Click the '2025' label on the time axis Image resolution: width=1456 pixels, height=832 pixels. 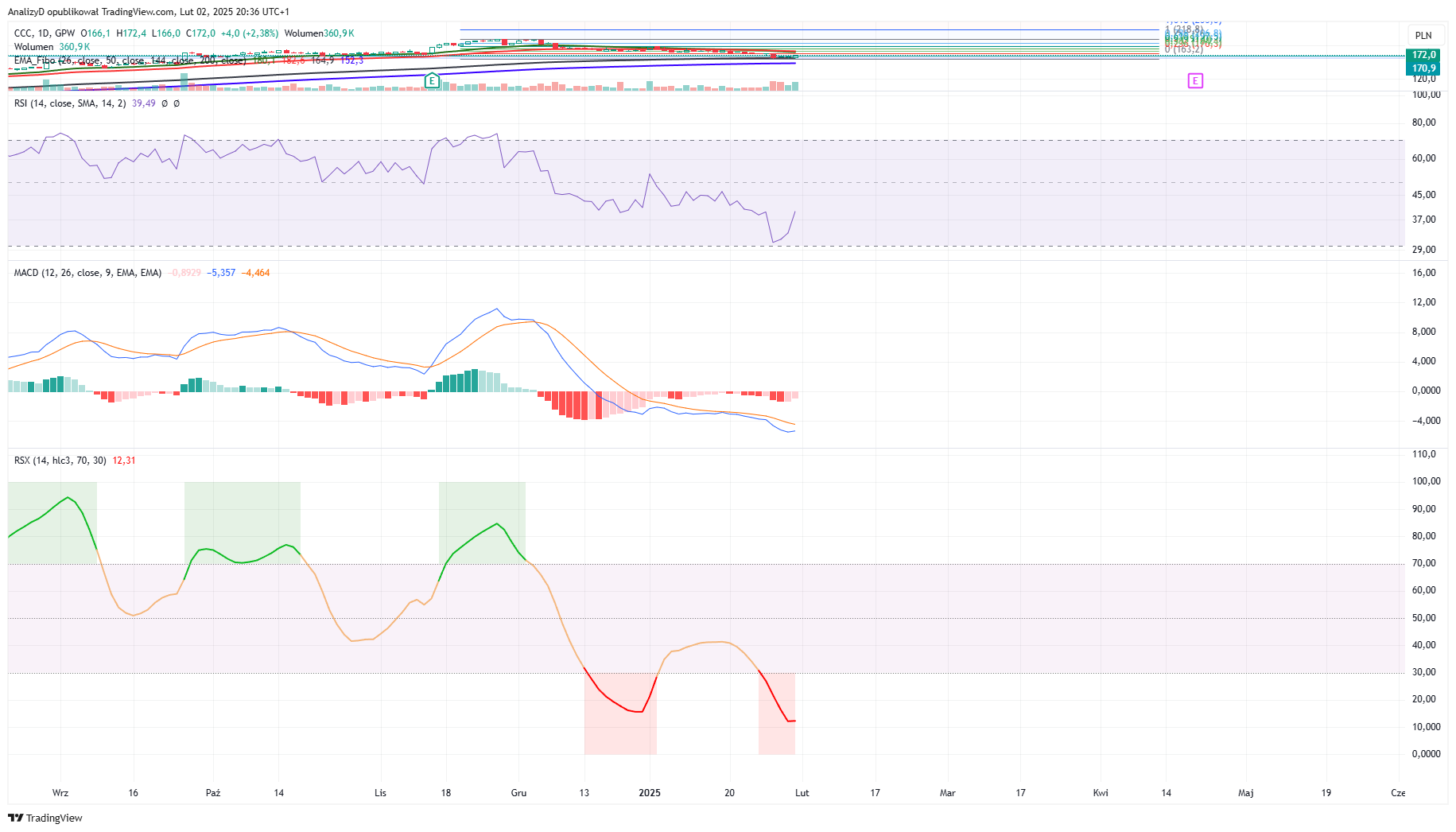click(650, 793)
